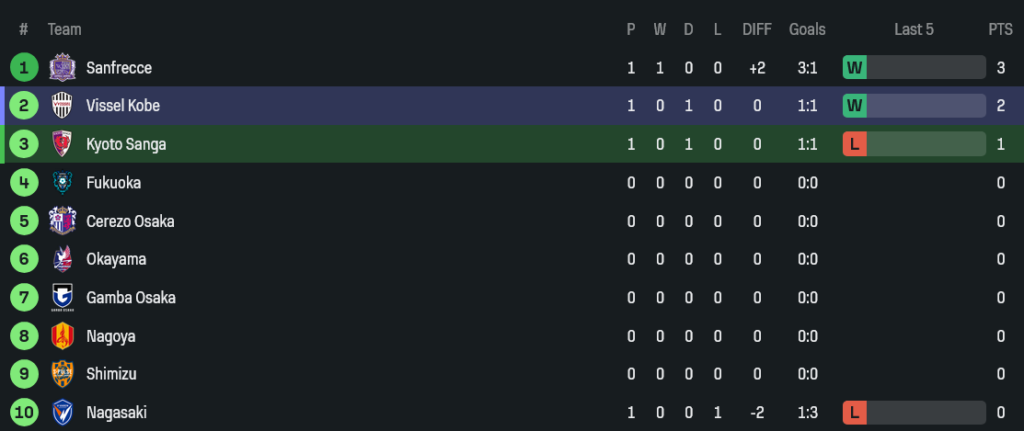This screenshot has height=431, width=1024.
Task: Click the Nagoya team crest
Action: click(x=62, y=336)
